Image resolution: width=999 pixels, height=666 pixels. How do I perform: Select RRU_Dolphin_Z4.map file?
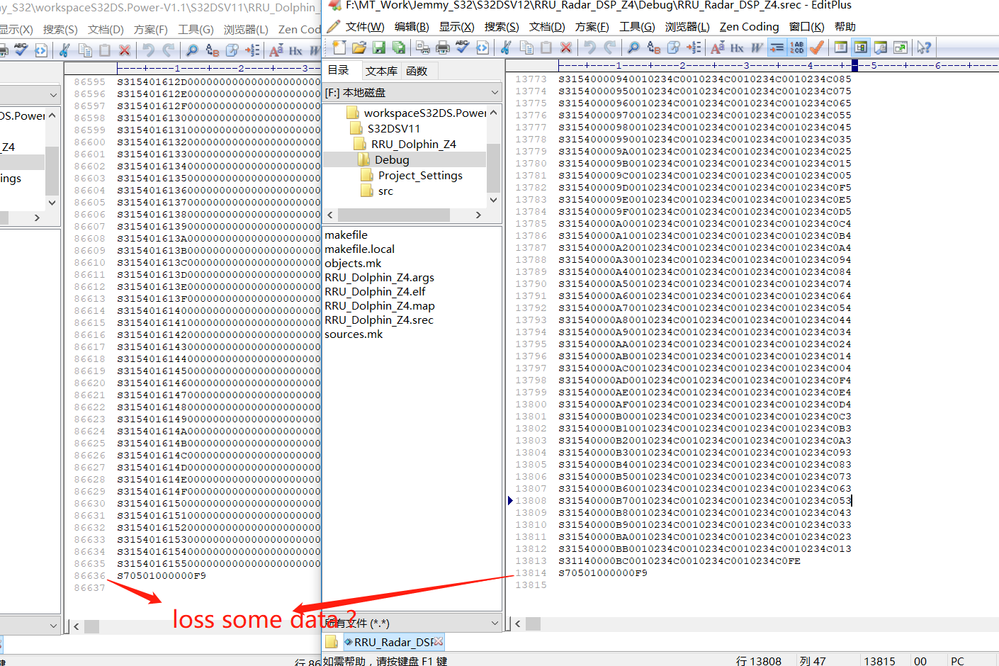380,306
